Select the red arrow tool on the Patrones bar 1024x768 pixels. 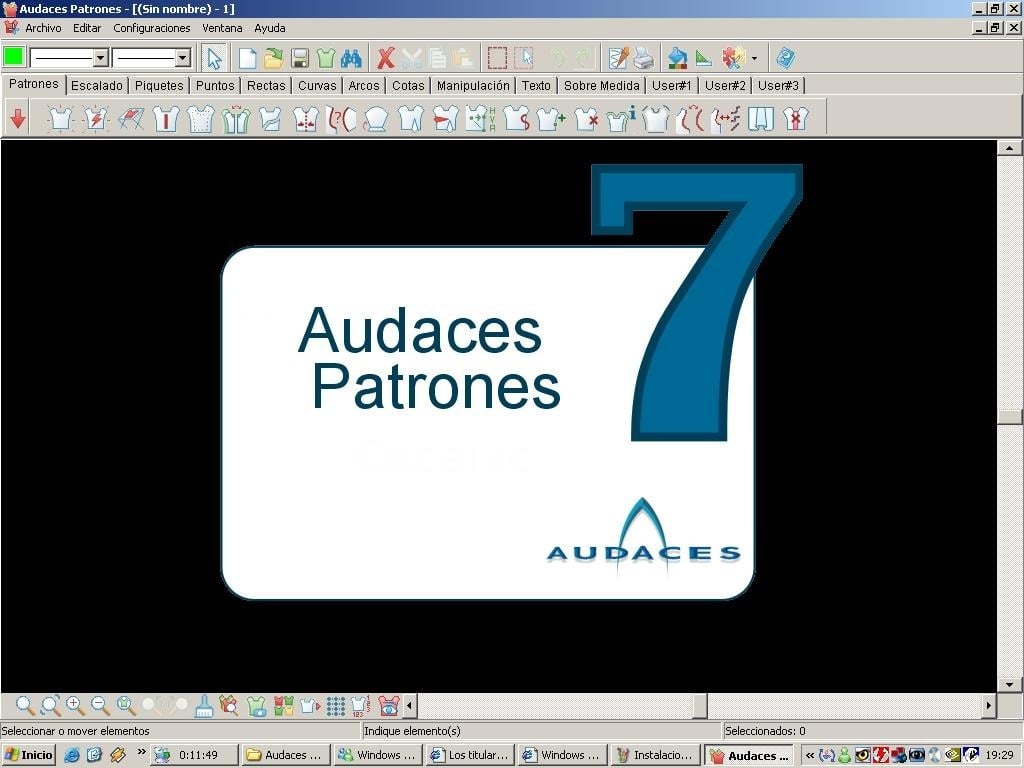(x=17, y=118)
